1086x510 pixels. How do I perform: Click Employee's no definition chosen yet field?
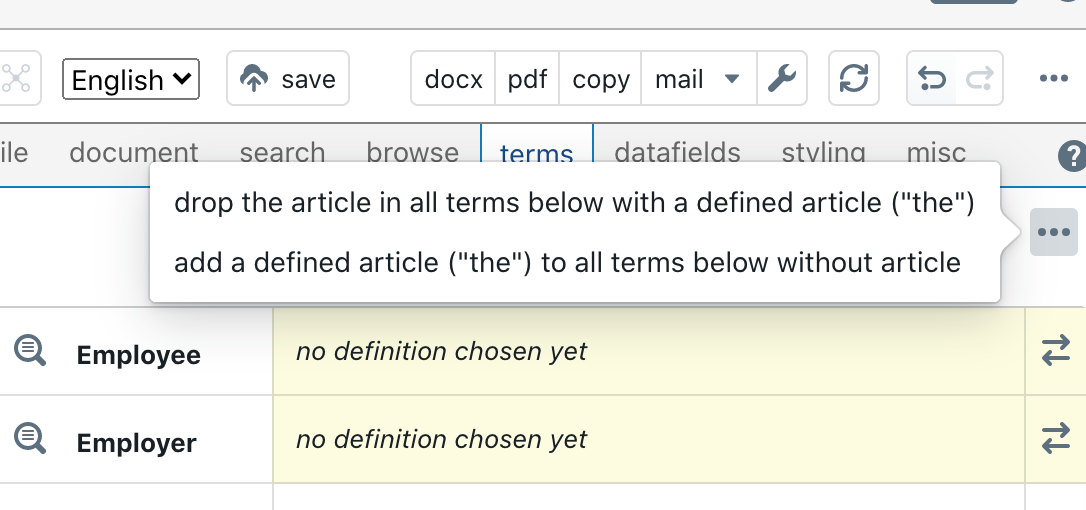pyautogui.click(x=649, y=351)
